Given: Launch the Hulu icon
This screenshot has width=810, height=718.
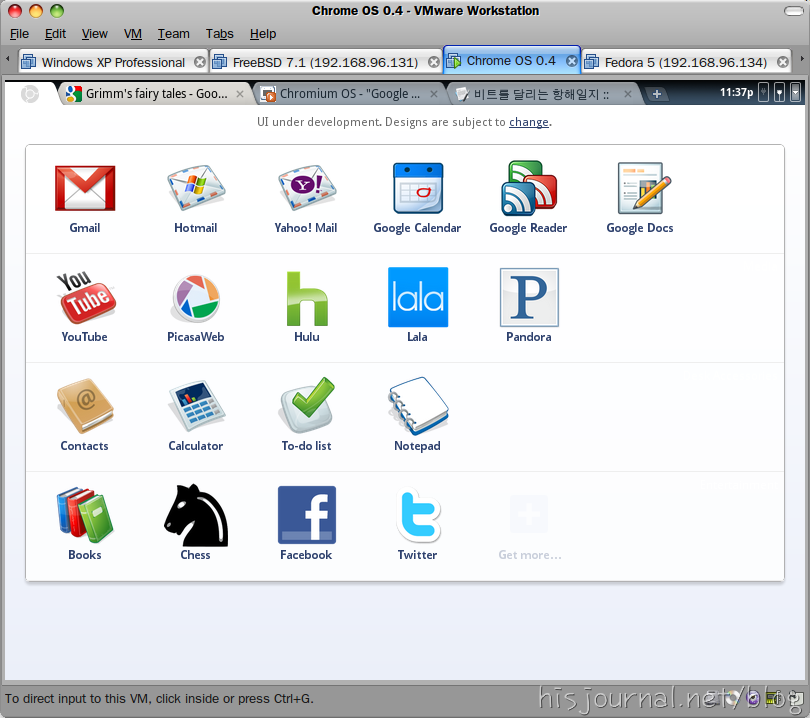Looking at the screenshot, I should coord(307,298).
